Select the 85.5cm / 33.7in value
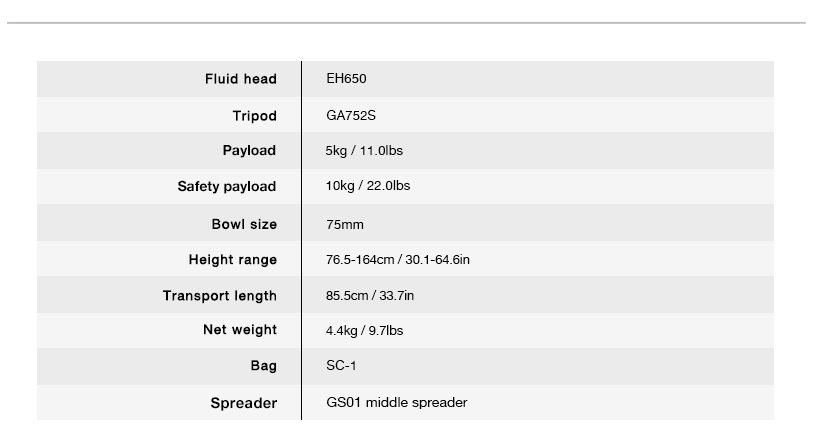Image resolution: width=817 pixels, height=439 pixels. (370, 296)
